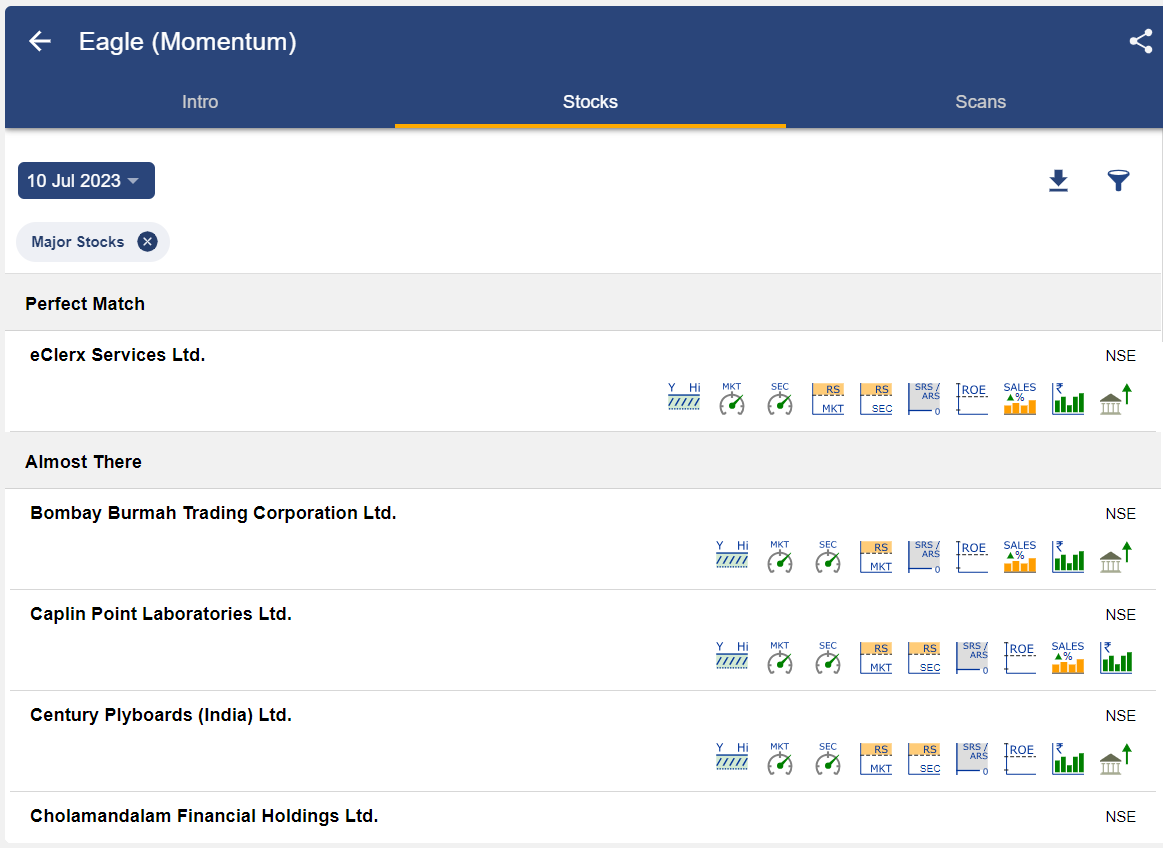
Task: Open Cholamandalam Financial Holdings Ltd.
Action: (204, 815)
